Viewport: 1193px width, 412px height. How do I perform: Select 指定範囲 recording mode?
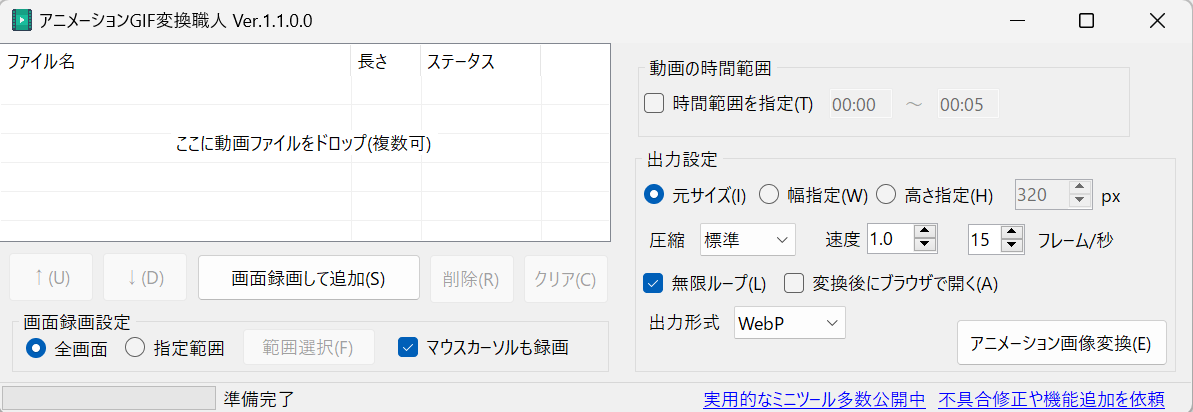(135, 348)
